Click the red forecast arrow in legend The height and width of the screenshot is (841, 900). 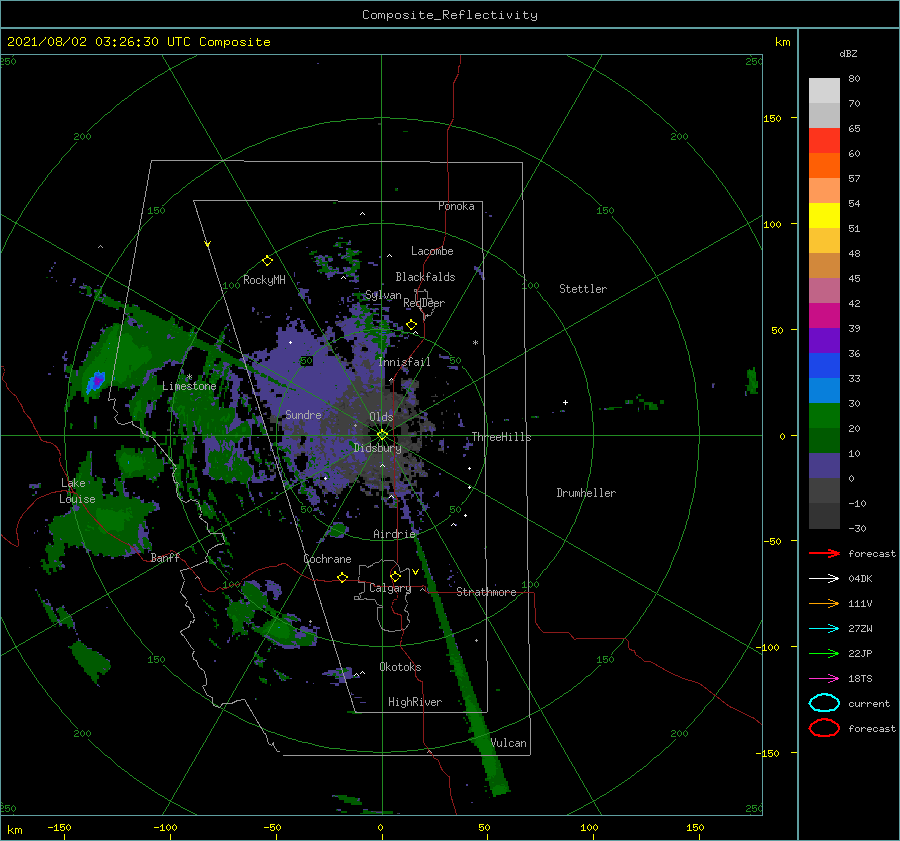(x=824, y=553)
